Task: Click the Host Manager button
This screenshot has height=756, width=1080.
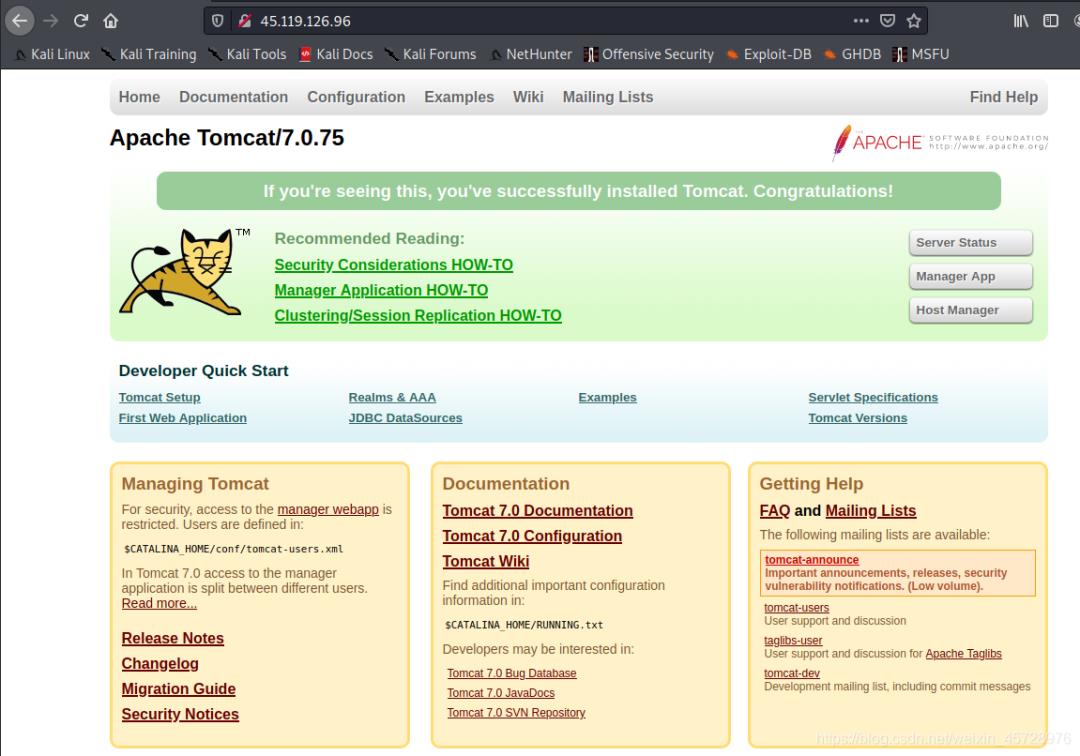Action: [x=970, y=310]
